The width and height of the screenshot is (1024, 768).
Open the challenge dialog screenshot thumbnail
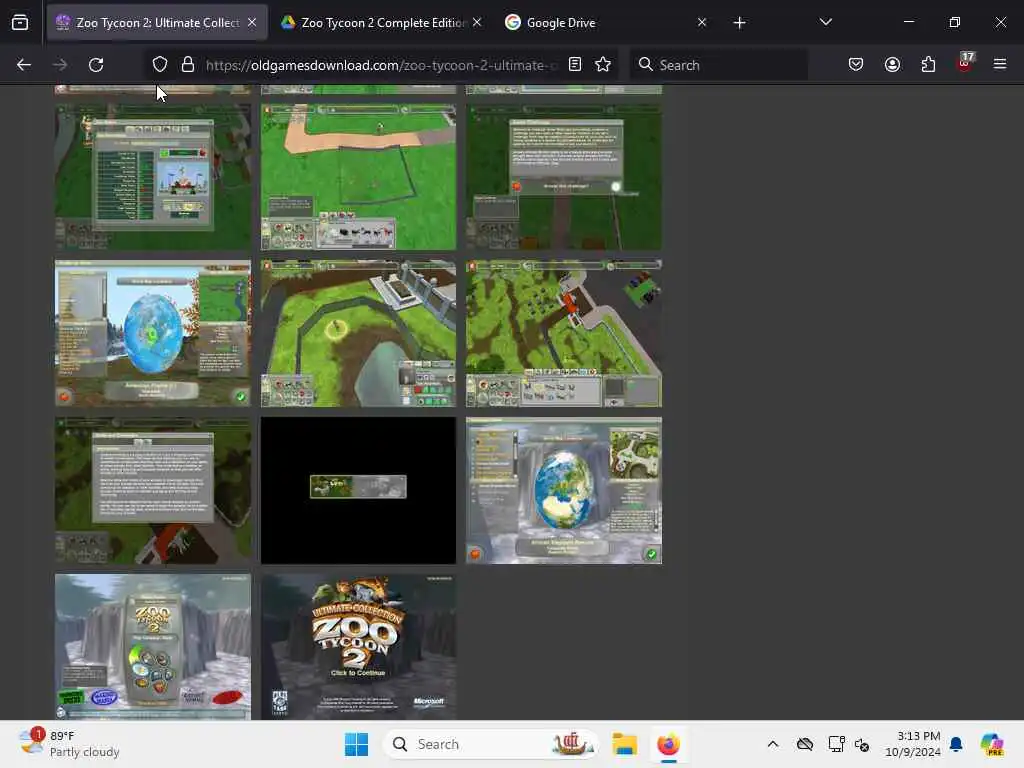click(x=564, y=177)
